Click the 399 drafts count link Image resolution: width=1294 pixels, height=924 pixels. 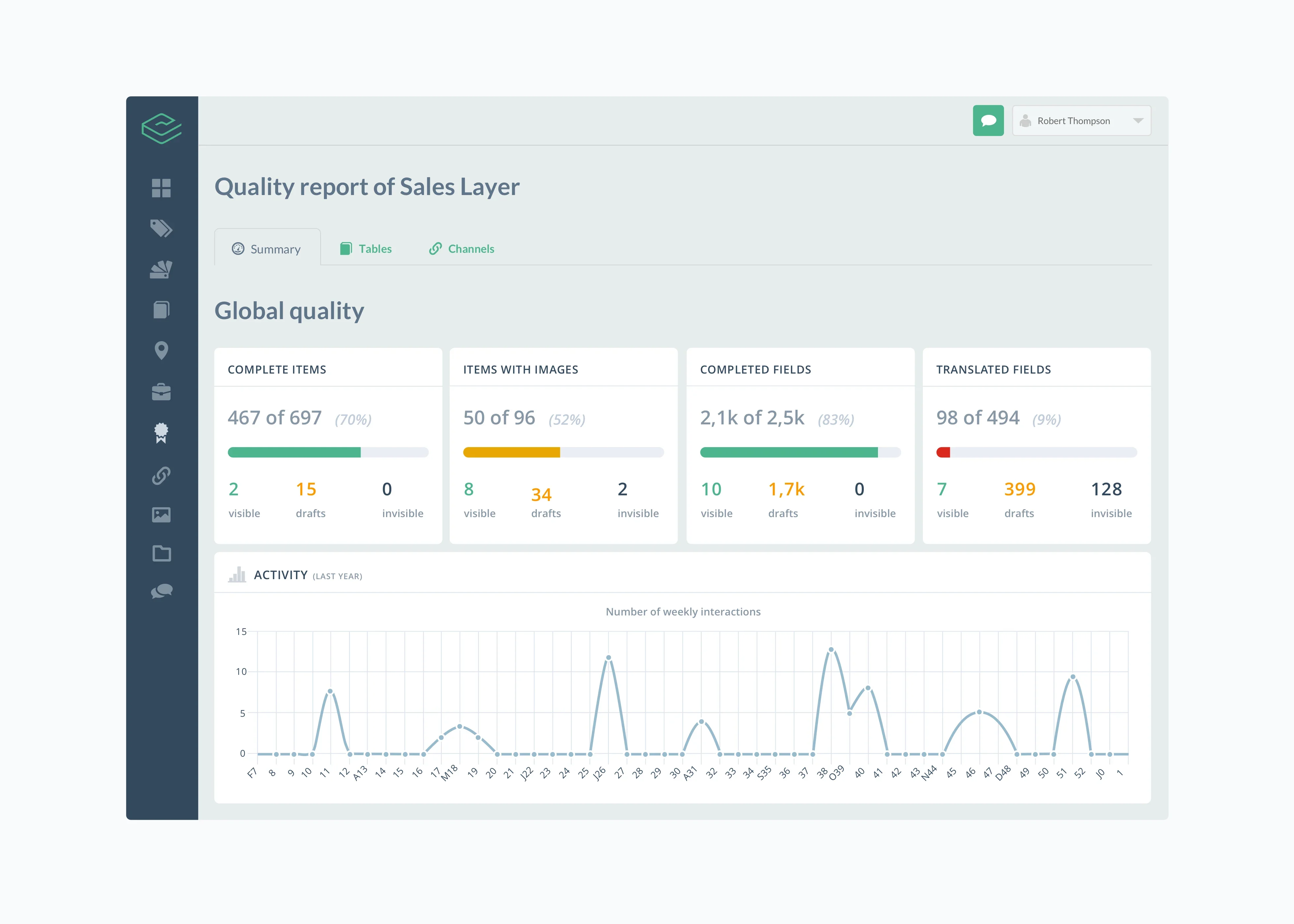1019,489
